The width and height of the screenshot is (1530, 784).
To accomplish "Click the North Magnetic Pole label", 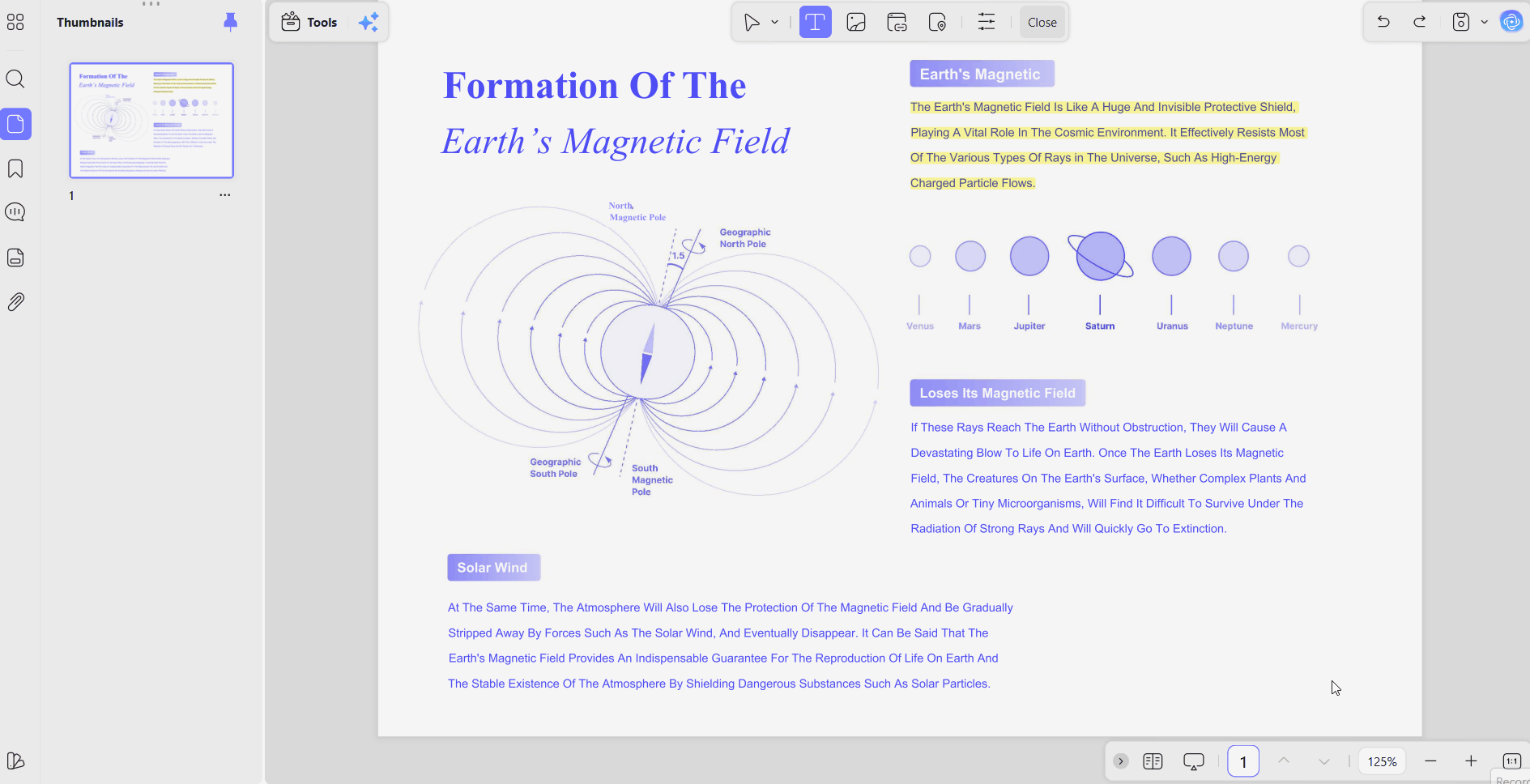I will point(637,211).
